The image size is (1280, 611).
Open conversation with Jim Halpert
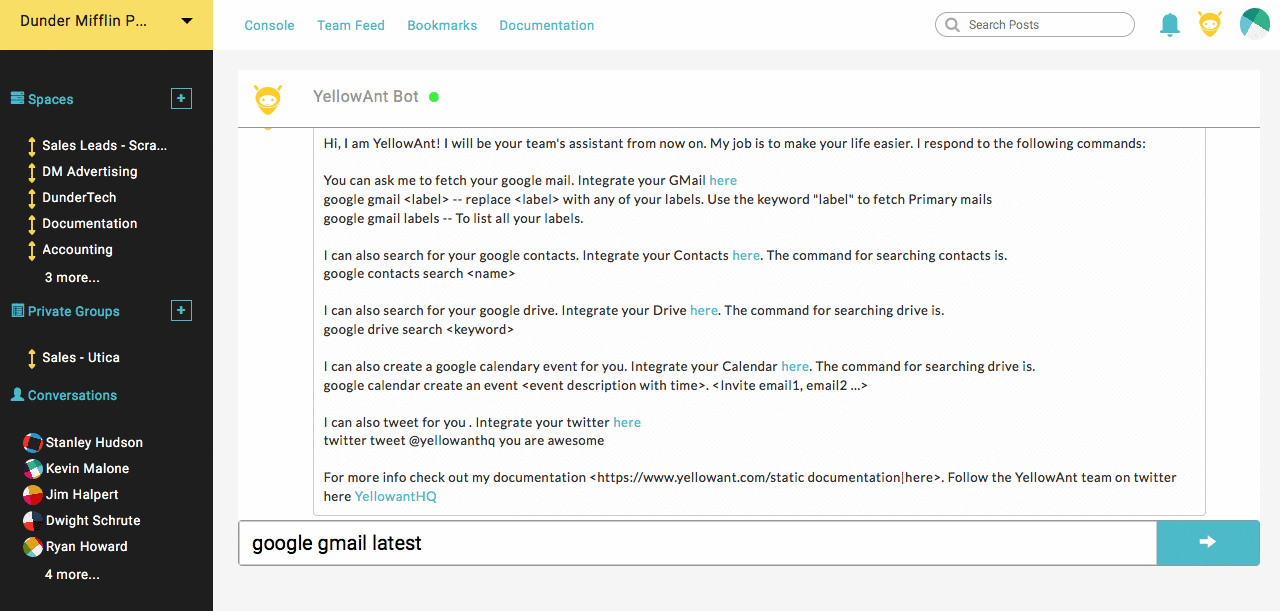click(x=82, y=494)
